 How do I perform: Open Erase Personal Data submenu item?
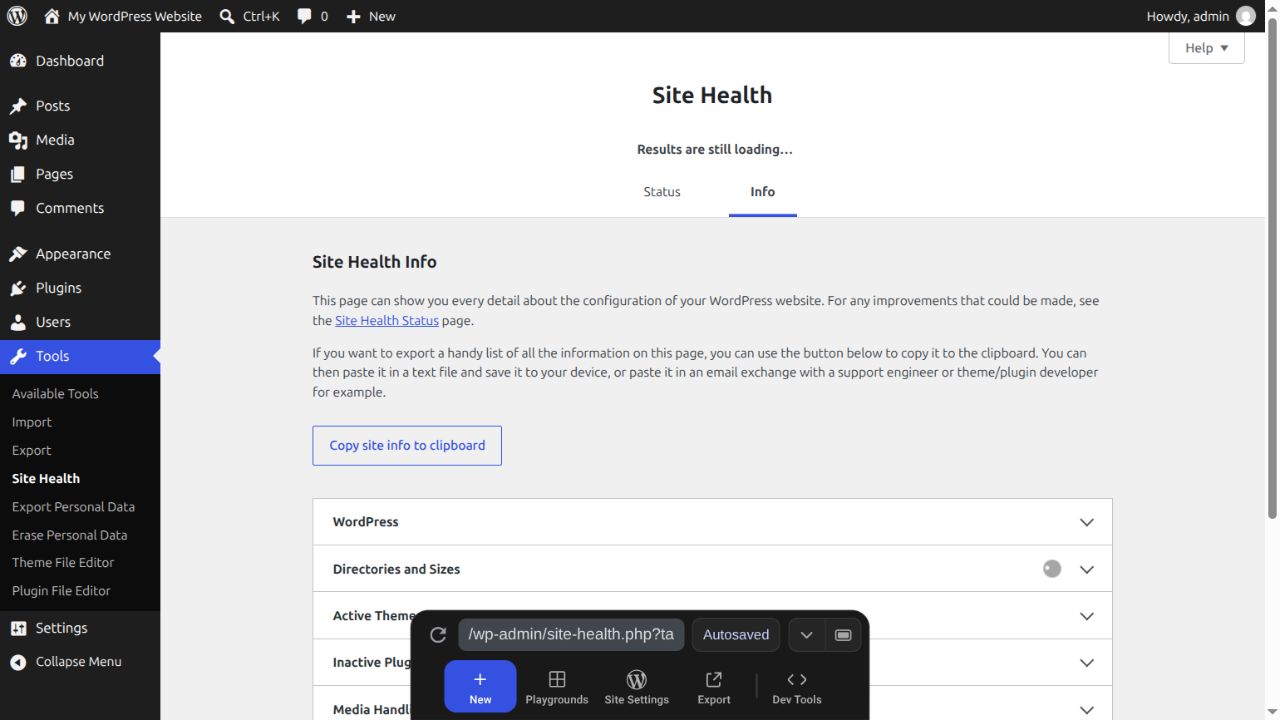(70, 534)
